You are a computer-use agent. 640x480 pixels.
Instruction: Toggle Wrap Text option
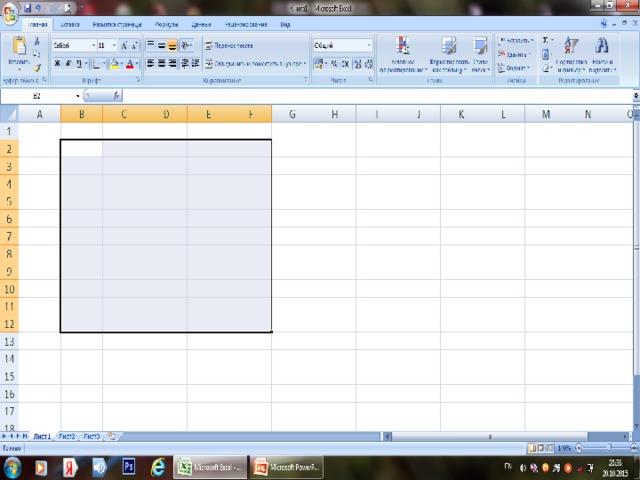coord(229,45)
